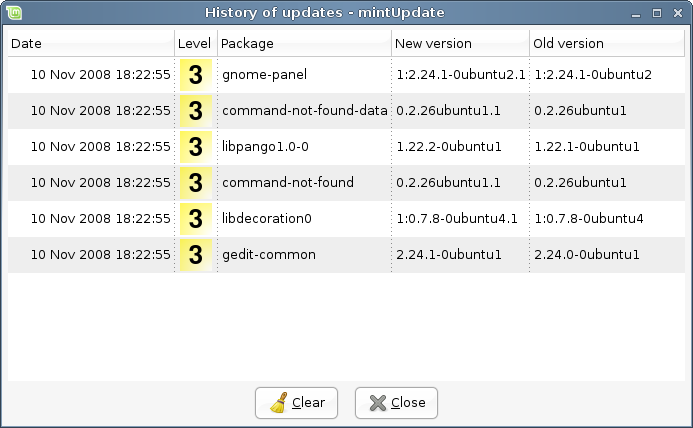This screenshot has width=693, height=428.
Task: Close the history dialog with Close button
Action: click(396, 403)
